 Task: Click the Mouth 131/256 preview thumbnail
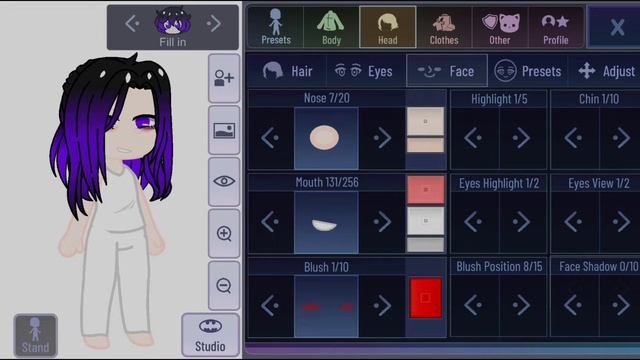point(326,222)
